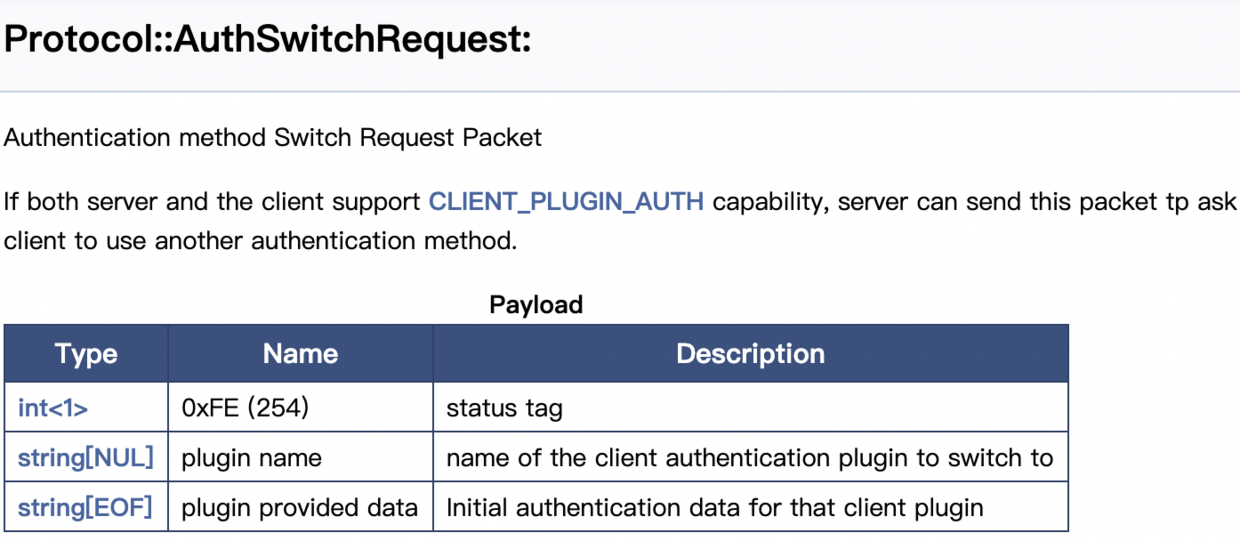This screenshot has width=1240, height=541.
Task: Click the "plugin name" cell
Action: tap(251, 458)
